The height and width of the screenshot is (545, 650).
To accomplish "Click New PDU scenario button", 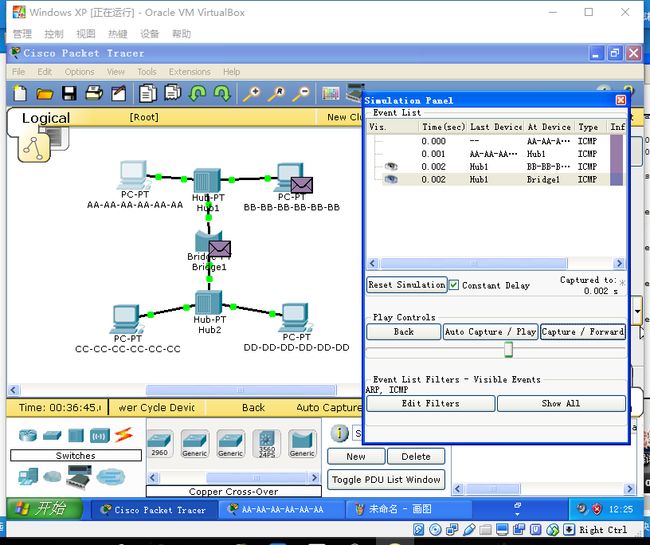I will click(x=356, y=456).
